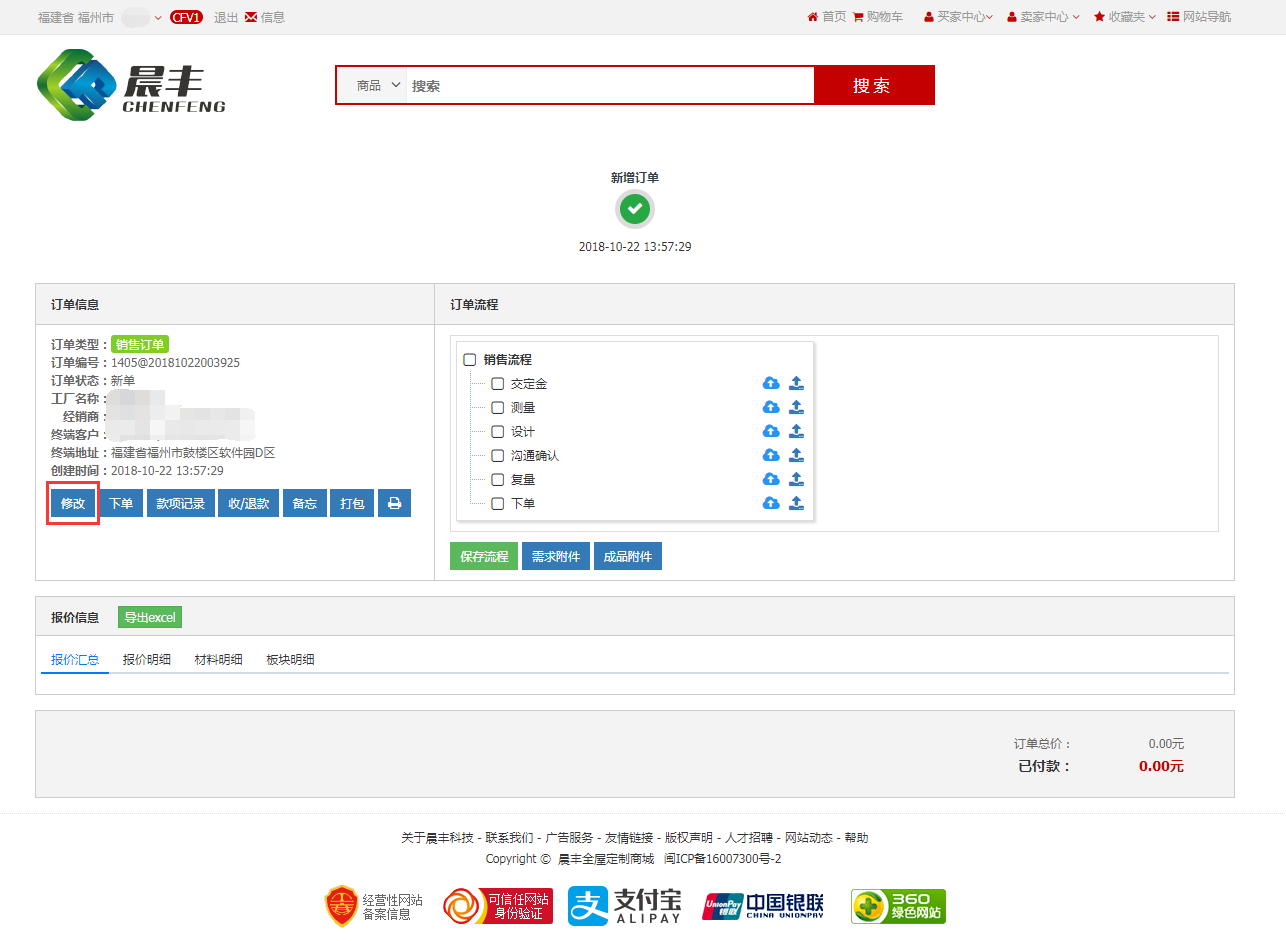Export quote with 导出excel button
Image resolution: width=1286 pixels, height=941 pixels.
(x=150, y=618)
